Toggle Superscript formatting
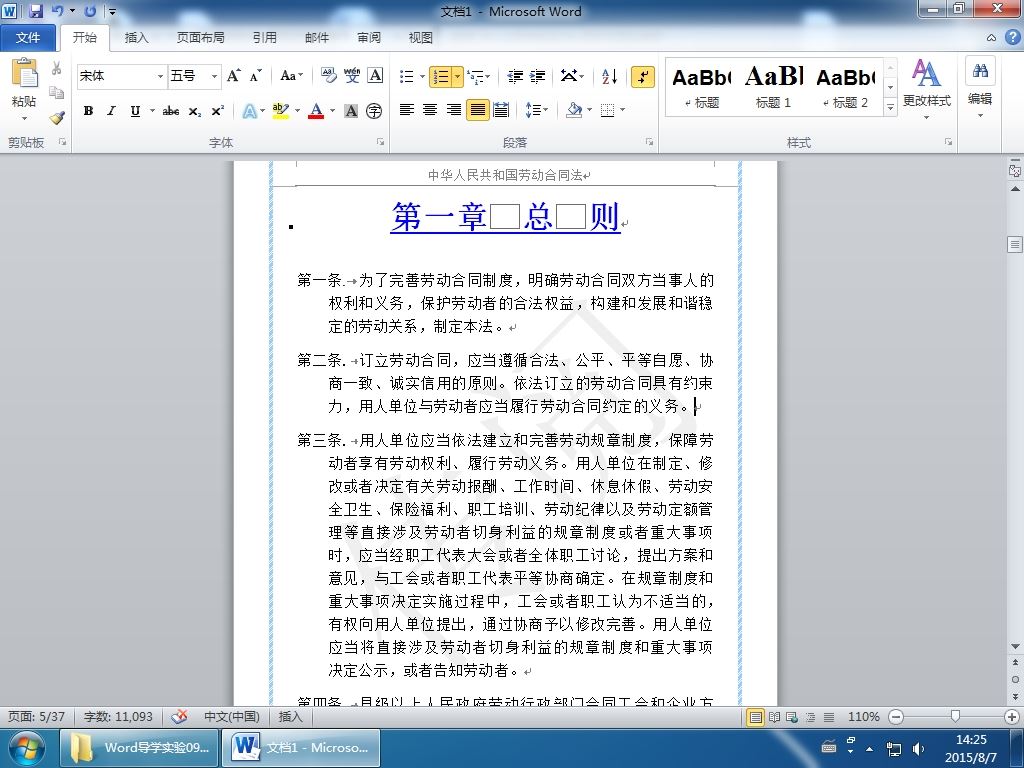The height and width of the screenshot is (768, 1024). 217,111
